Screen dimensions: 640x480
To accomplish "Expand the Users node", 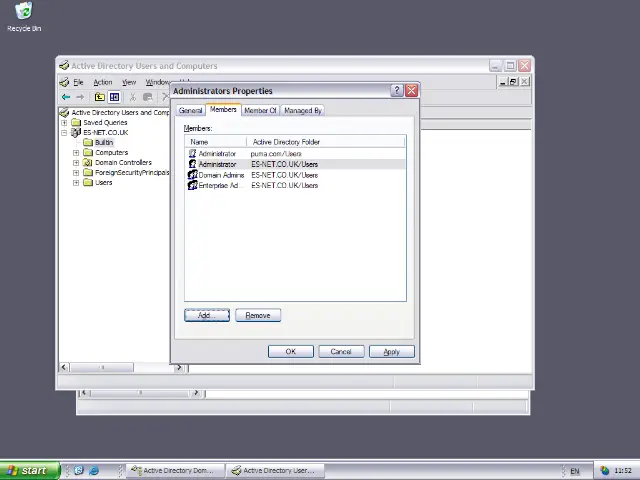I will point(76,183).
